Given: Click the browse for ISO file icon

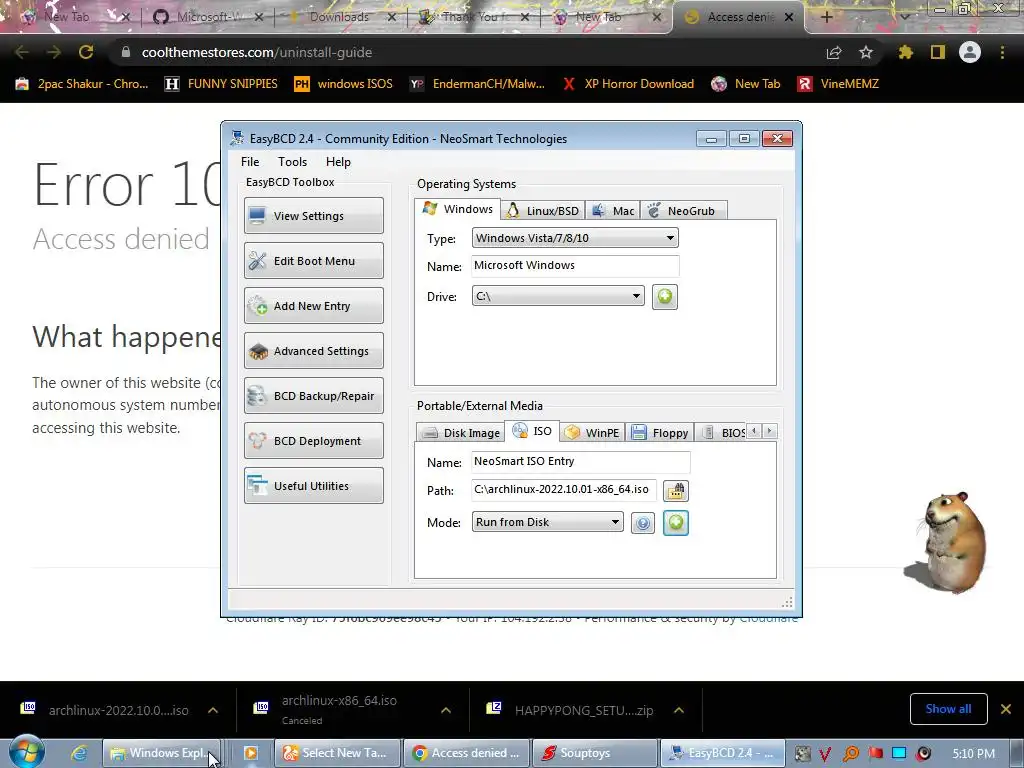Looking at the screenshot, I should [x=675, y=490].
